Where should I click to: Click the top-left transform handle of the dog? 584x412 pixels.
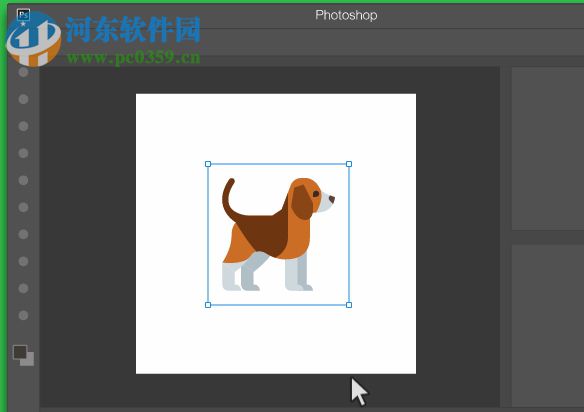(x=208, y=164)
